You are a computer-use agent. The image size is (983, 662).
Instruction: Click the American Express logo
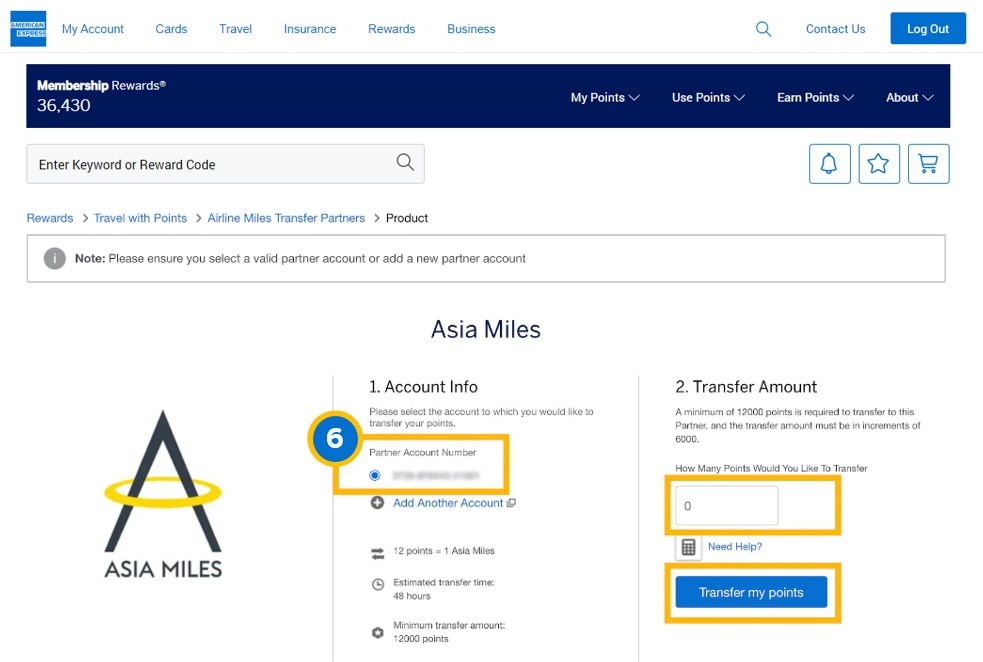click(27, 28)
